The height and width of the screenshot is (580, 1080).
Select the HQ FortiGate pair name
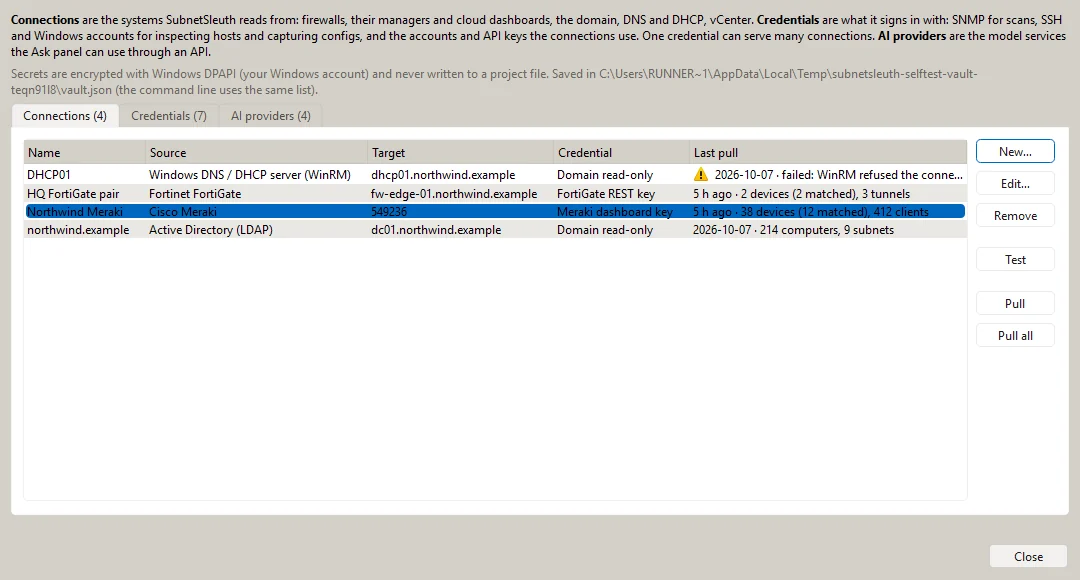73,194
